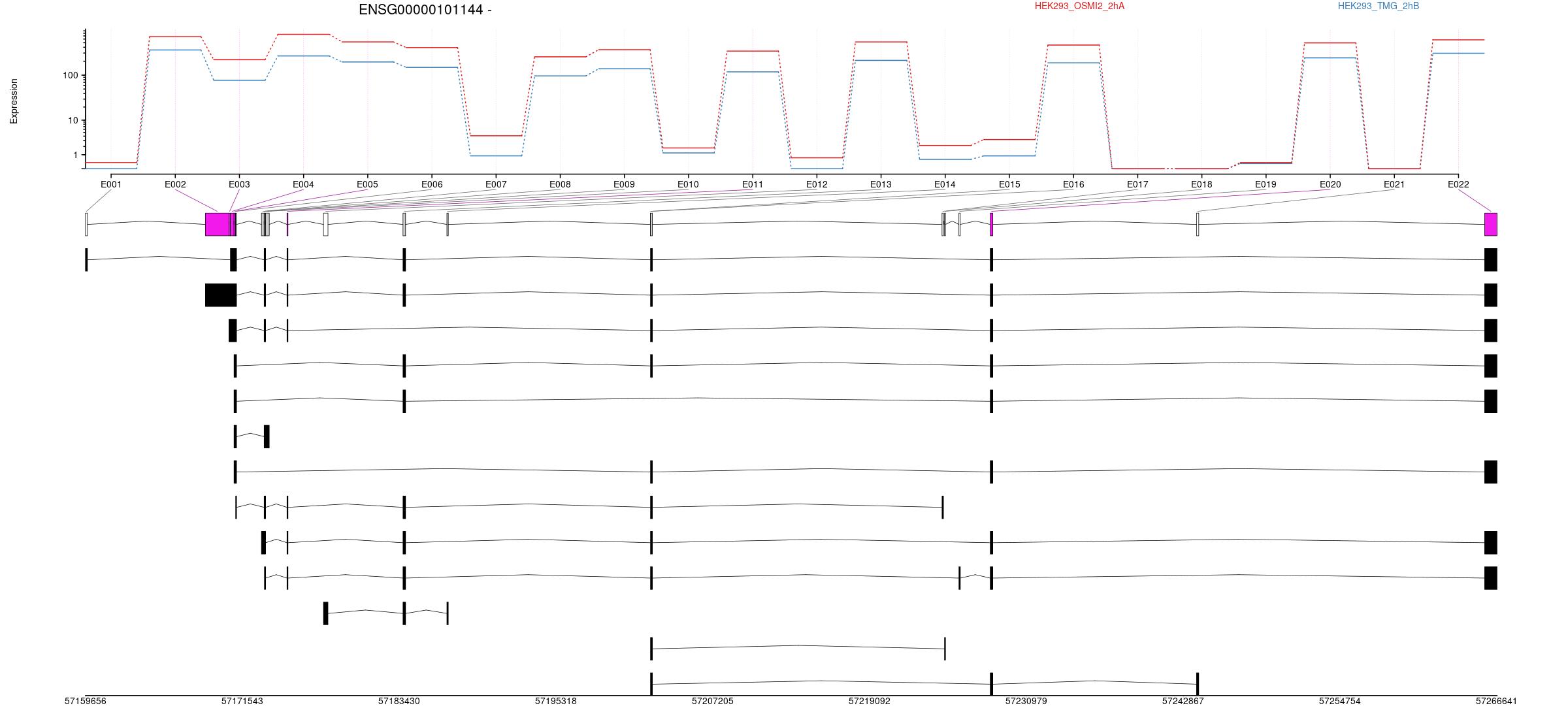This screenshot has height=712, width=1568.
Task: Click the wide black exon in second transcript
Action: click(x=221, y=295)
